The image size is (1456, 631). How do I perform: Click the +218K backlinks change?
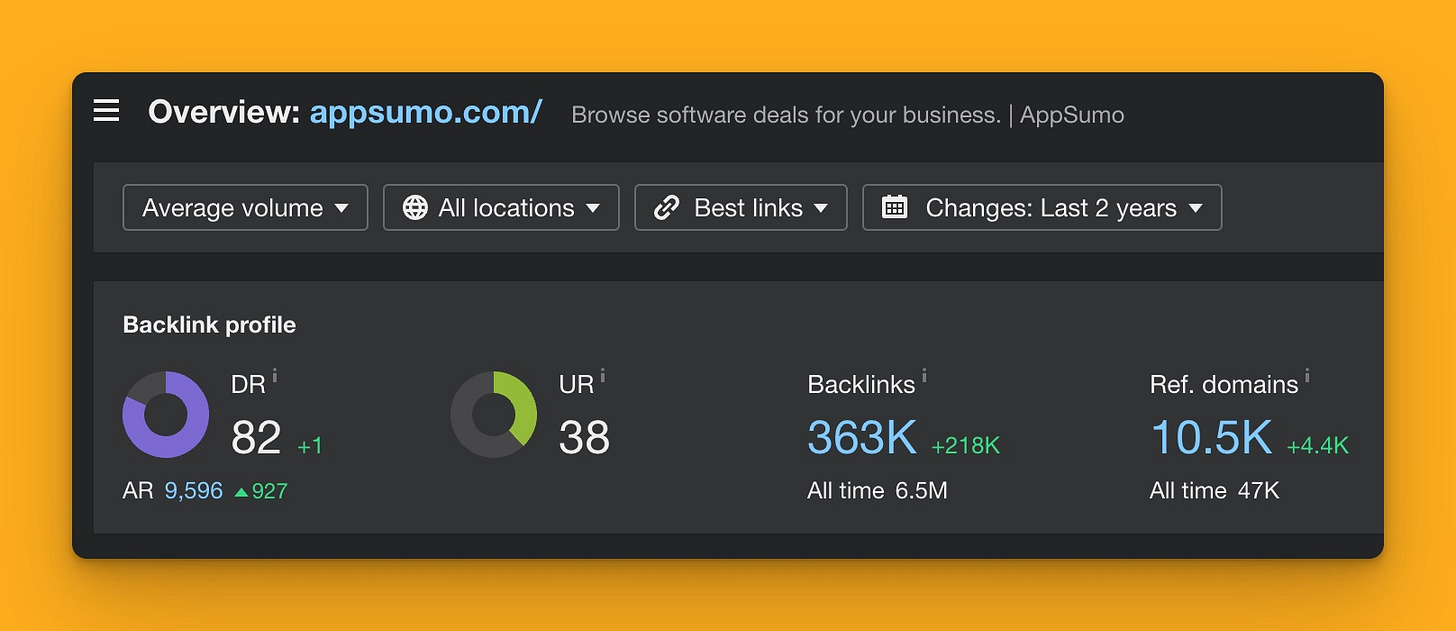click(x=965, y=445)
